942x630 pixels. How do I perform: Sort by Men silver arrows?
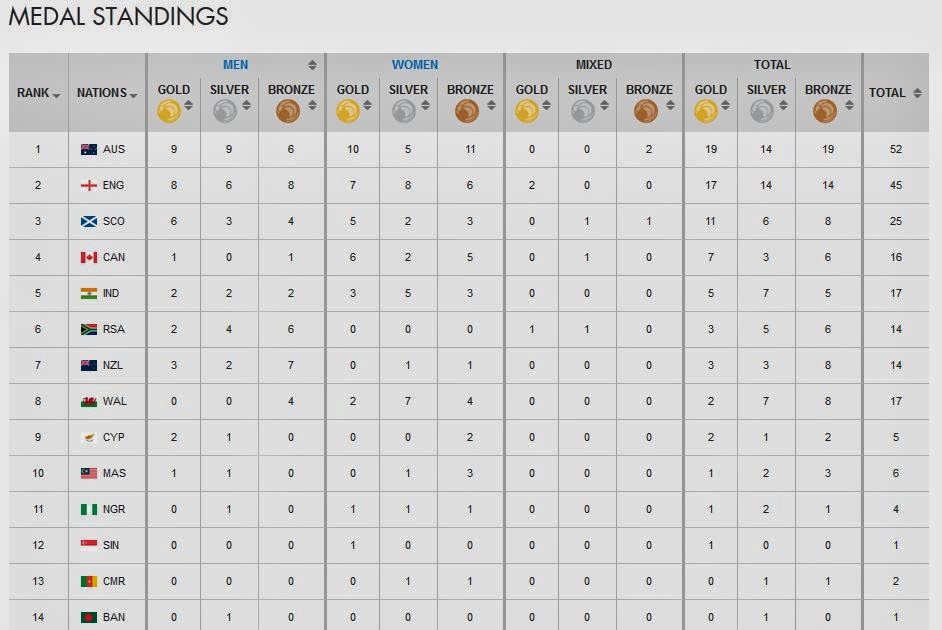pos(246,106)
